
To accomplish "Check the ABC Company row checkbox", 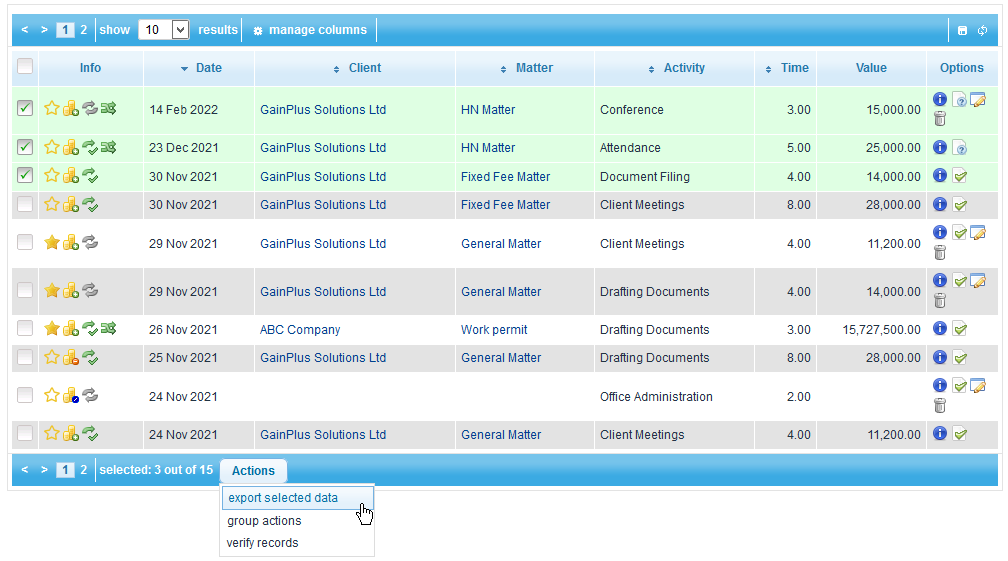I will point(25,328).
